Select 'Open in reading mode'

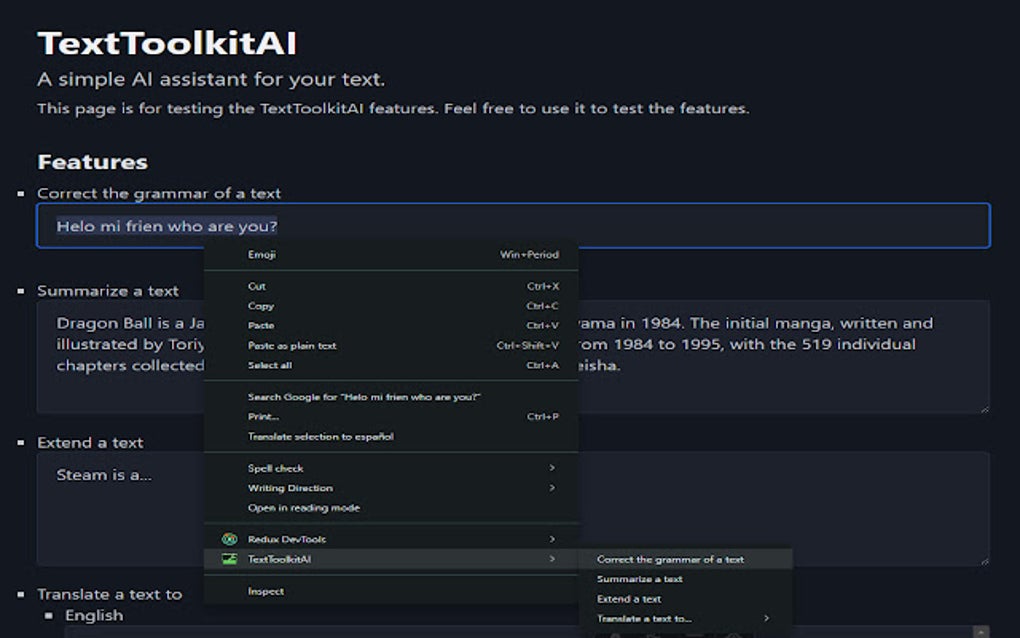(x=303, y=508)
